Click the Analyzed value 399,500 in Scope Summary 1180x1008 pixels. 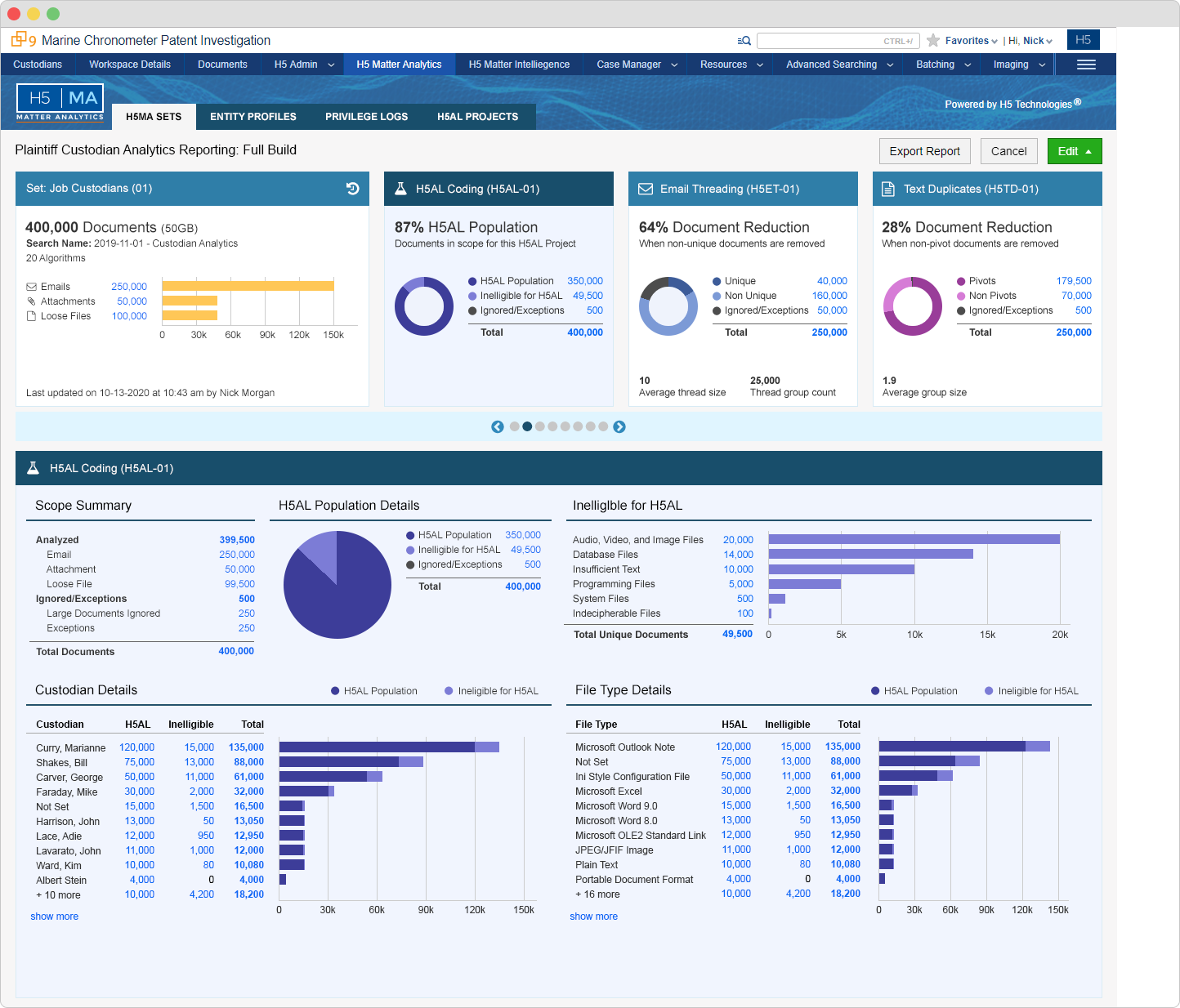[237, 540]
